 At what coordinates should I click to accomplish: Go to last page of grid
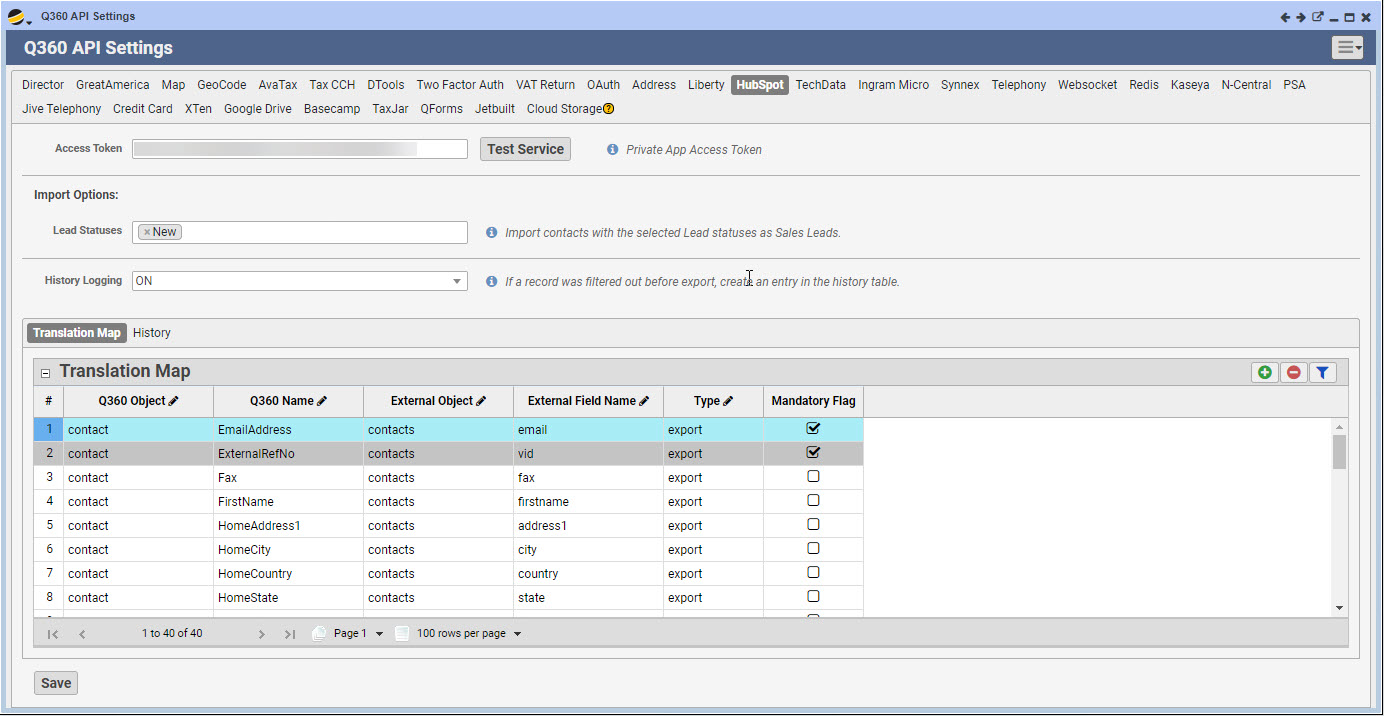290,634
